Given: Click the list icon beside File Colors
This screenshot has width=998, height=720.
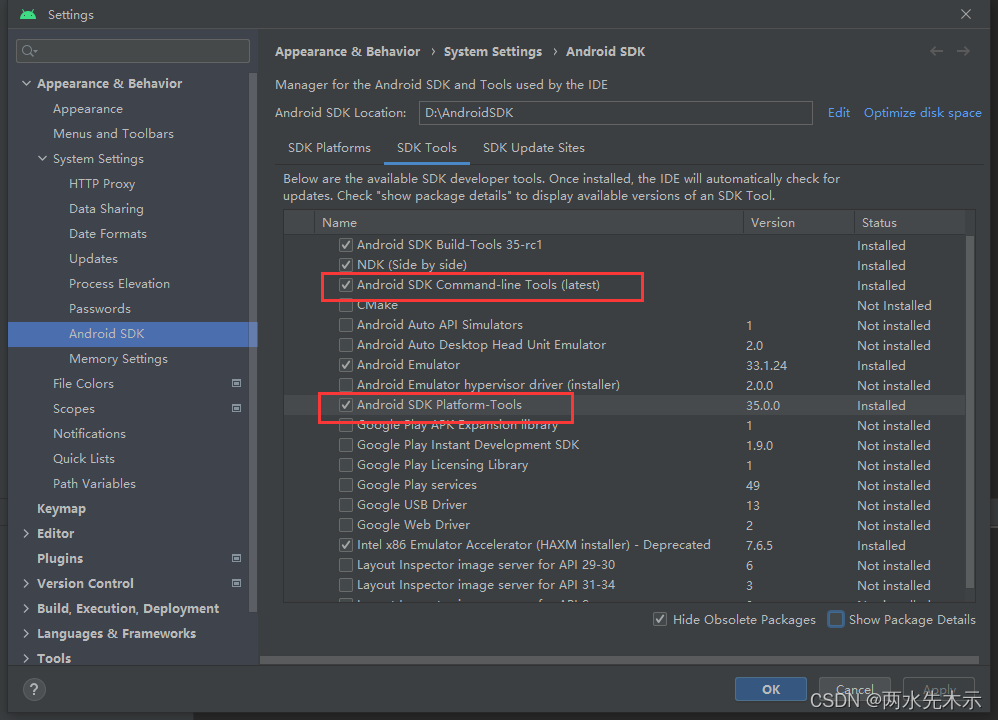Looking at the screenshot, I should [236, 383].
